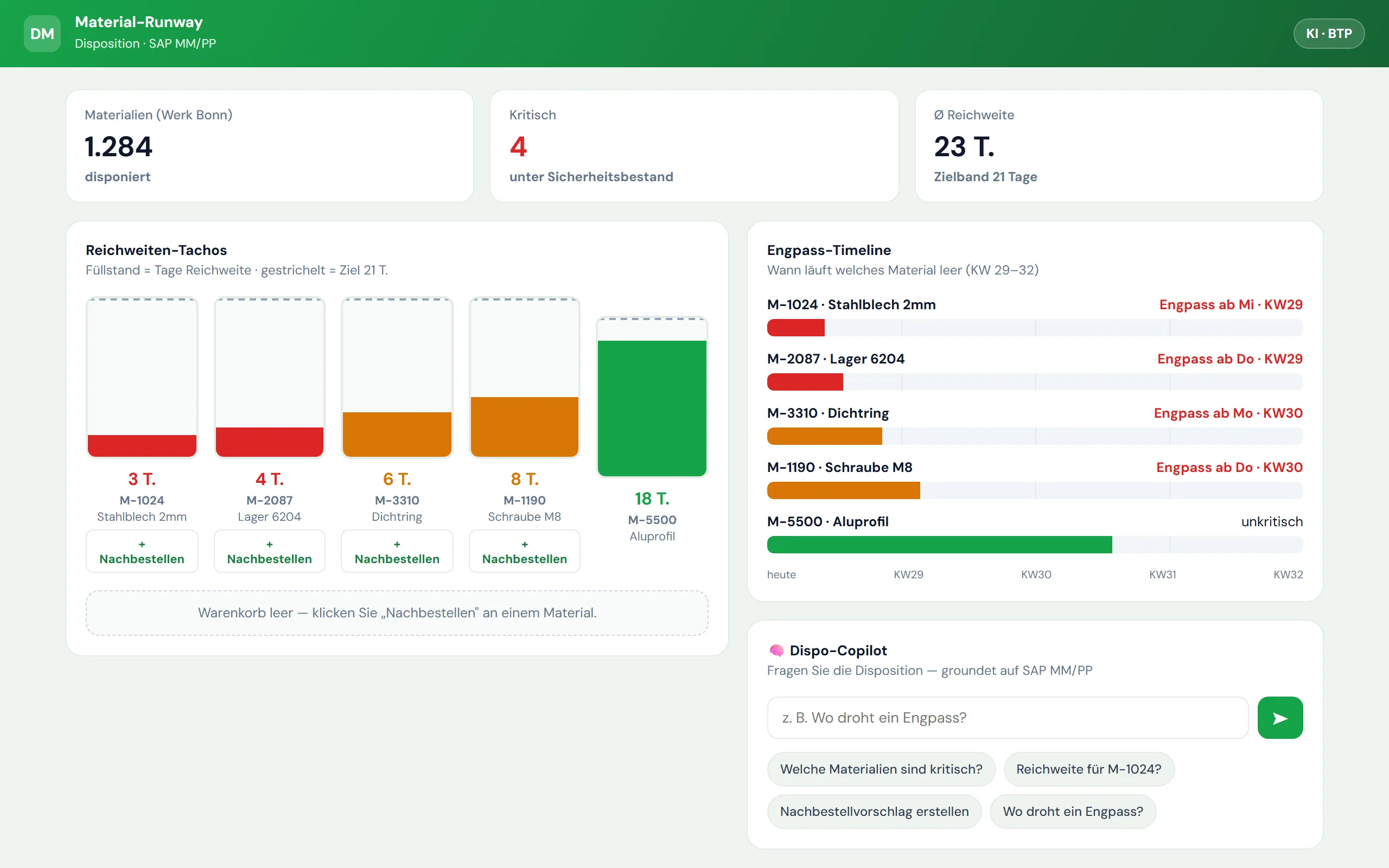Choose suggestion 'Nachbestellvorschlag erstellen'
The width and height of the screenshot is (1389, 868).
click(874, 812)
